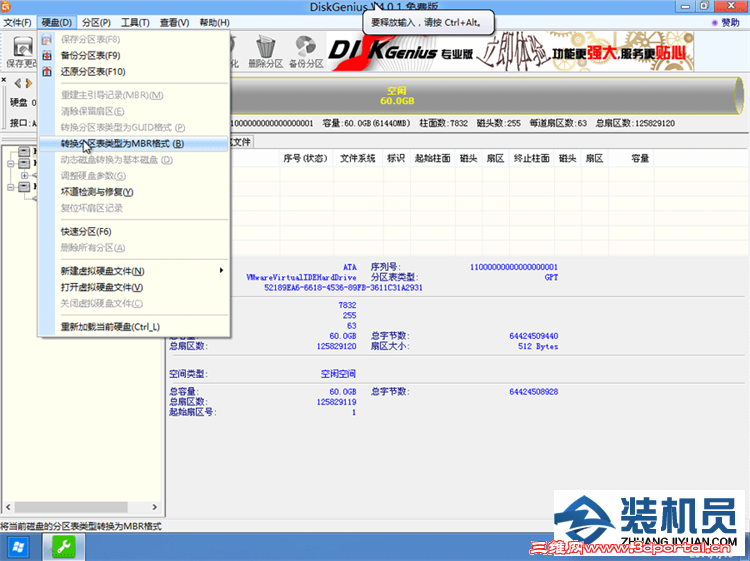Viewport: 750px width, 561px height.
Task: Click the disk GUID 52189EA6 text
Action: pos(343,288)
